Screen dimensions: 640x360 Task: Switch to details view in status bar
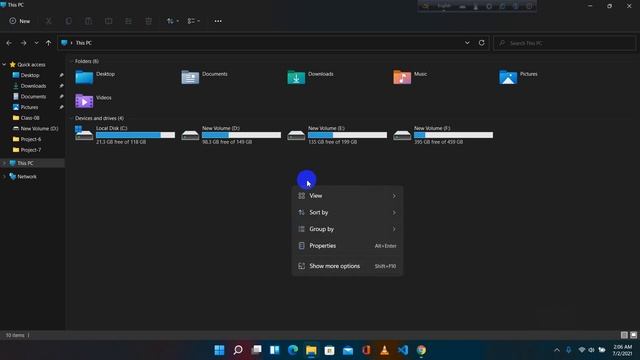click(624, 335)
